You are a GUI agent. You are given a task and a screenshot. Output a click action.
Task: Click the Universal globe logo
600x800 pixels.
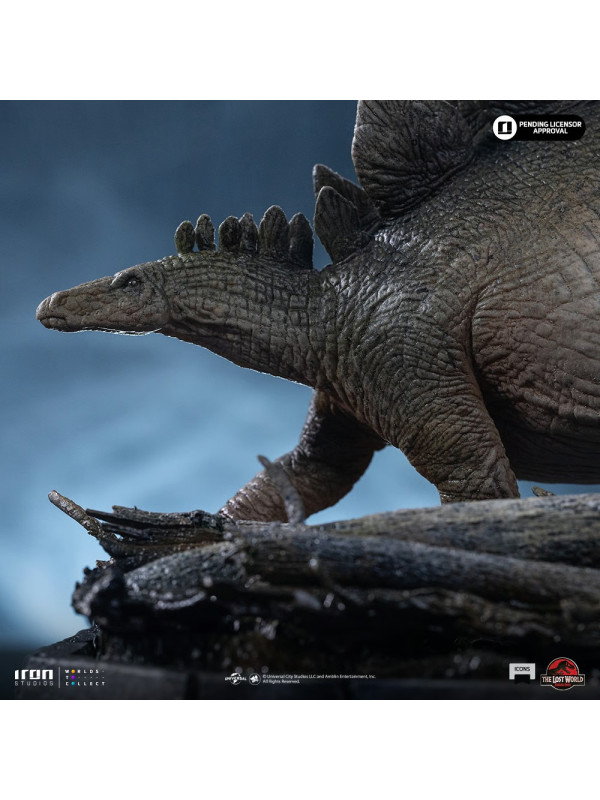pyautogui.click(x=236, y=679)
